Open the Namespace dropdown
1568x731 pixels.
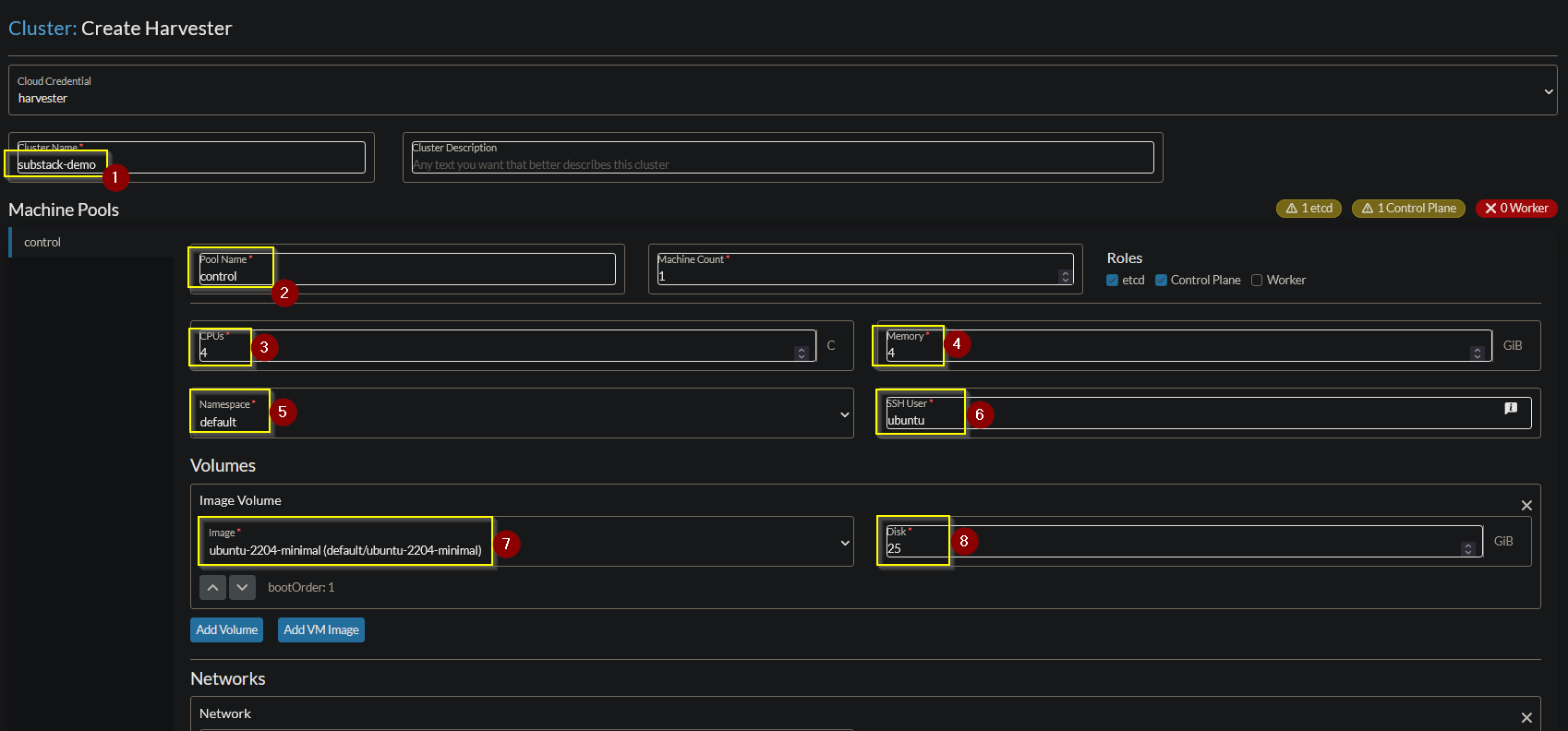(522, 413)
